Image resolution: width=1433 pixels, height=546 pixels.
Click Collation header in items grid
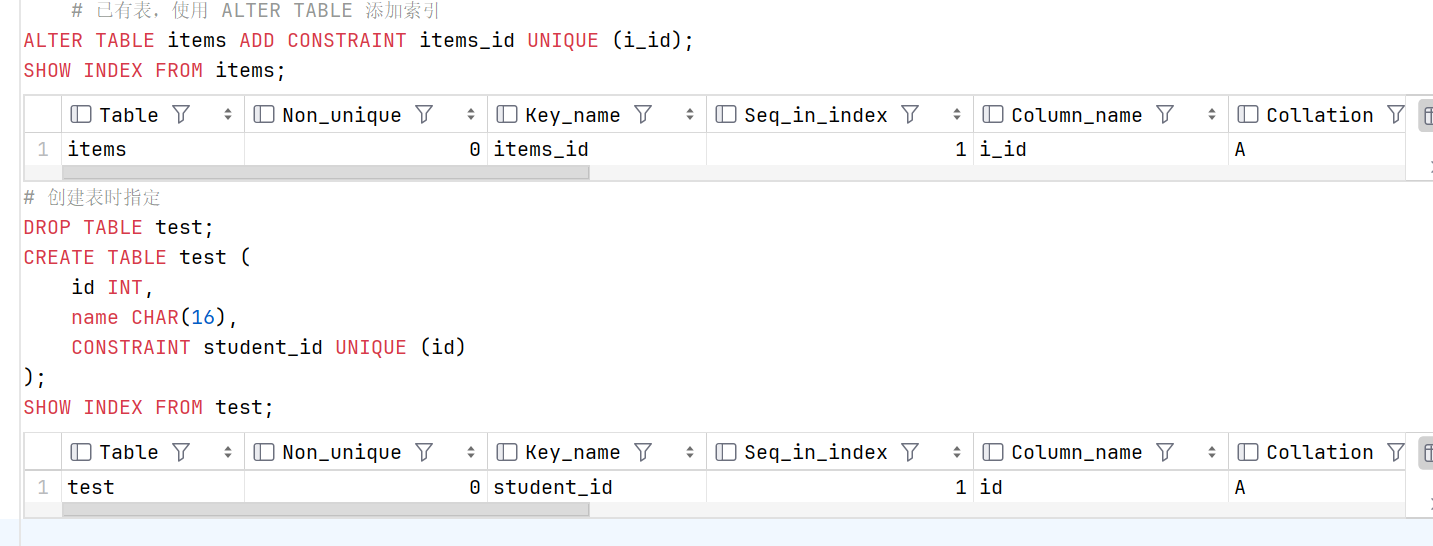pos(1318,115)
